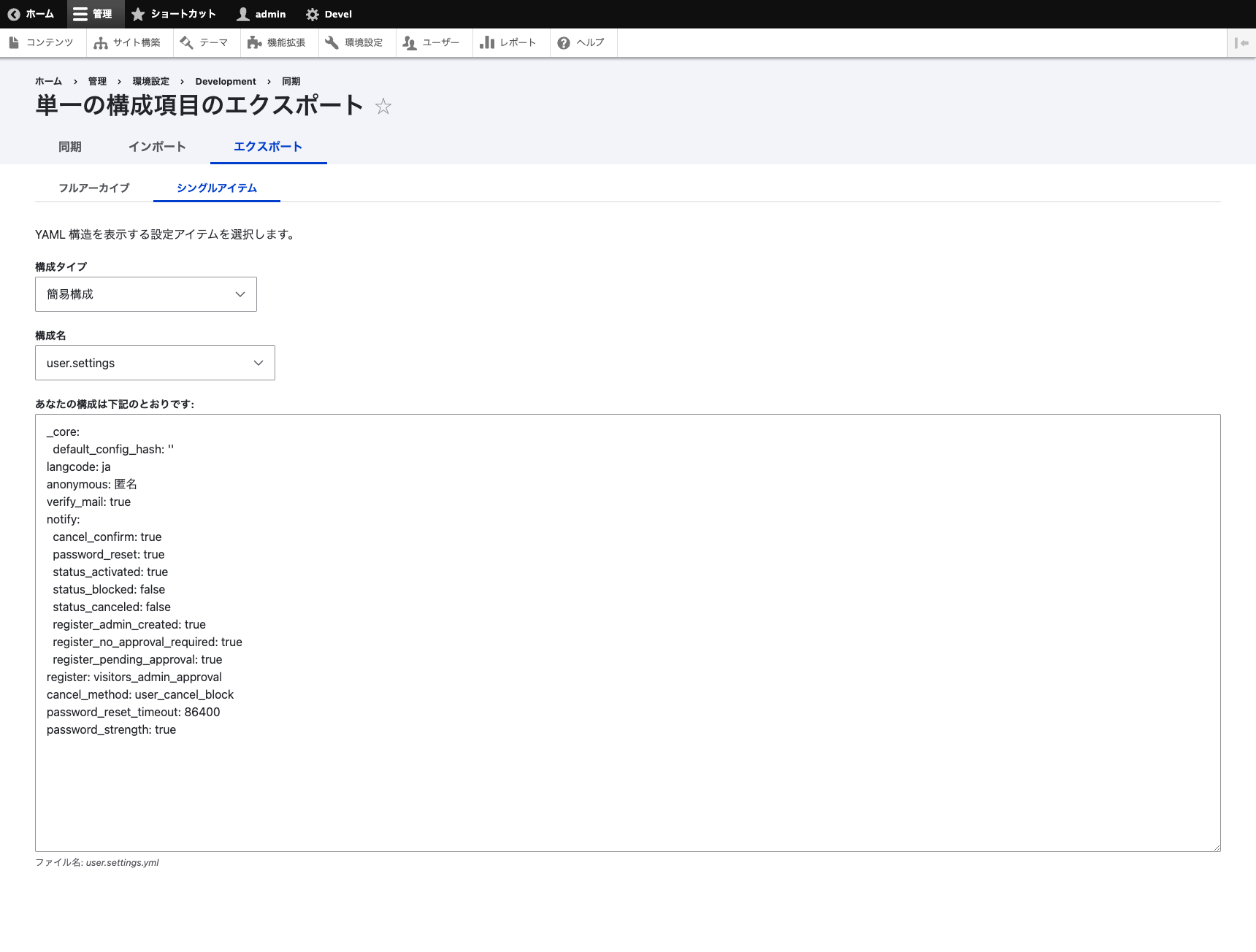Open 機能拡張 extend puzzle icon

tap(254, 43)
